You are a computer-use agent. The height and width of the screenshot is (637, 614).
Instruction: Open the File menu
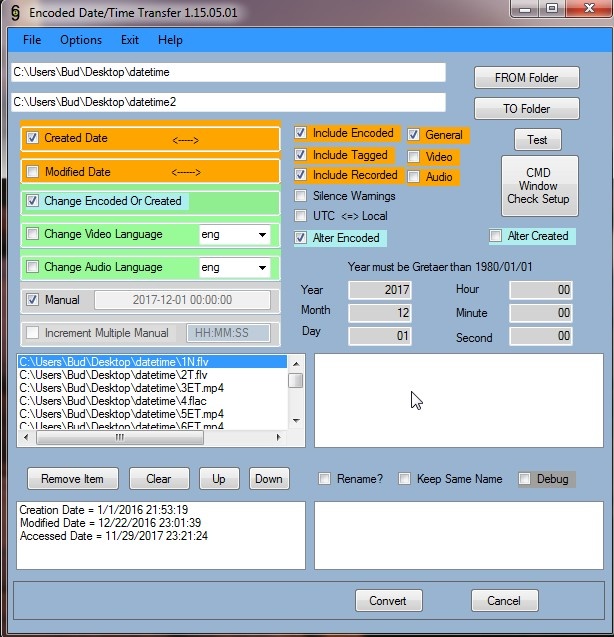coord(32,40)
